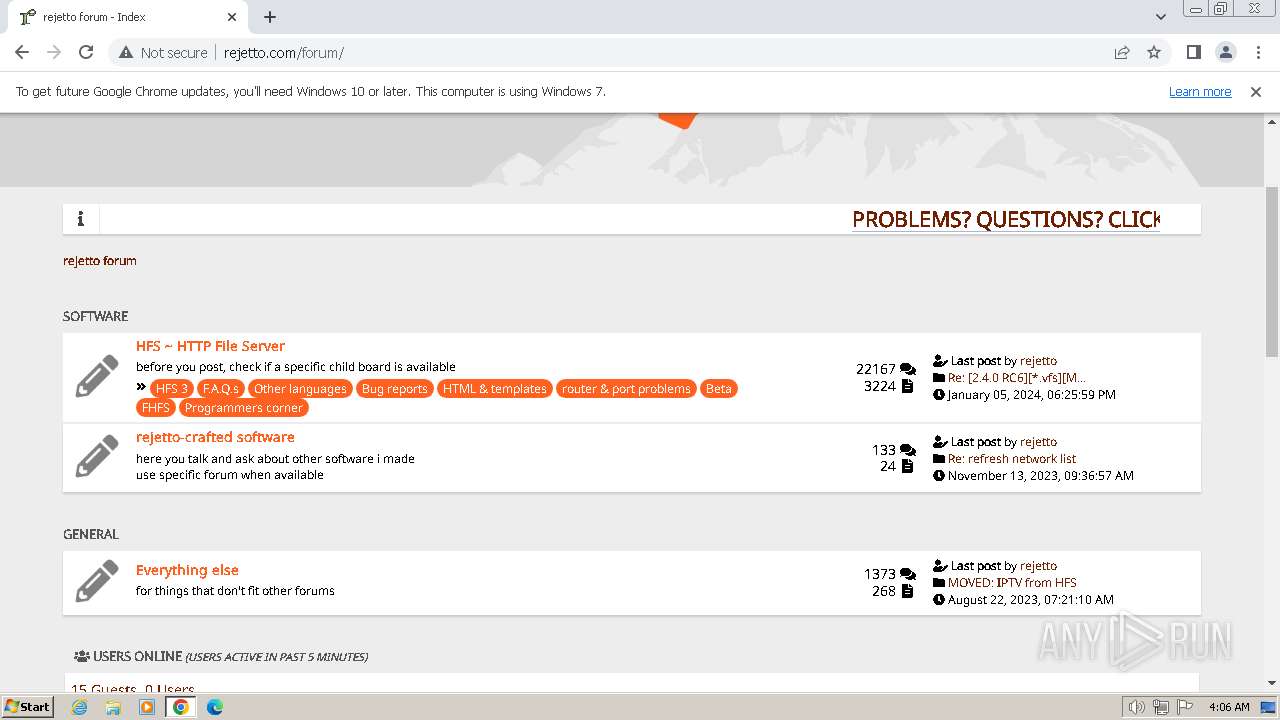Open the HFS 3 child board
The image size is (1280, 720).
[172, 388]
